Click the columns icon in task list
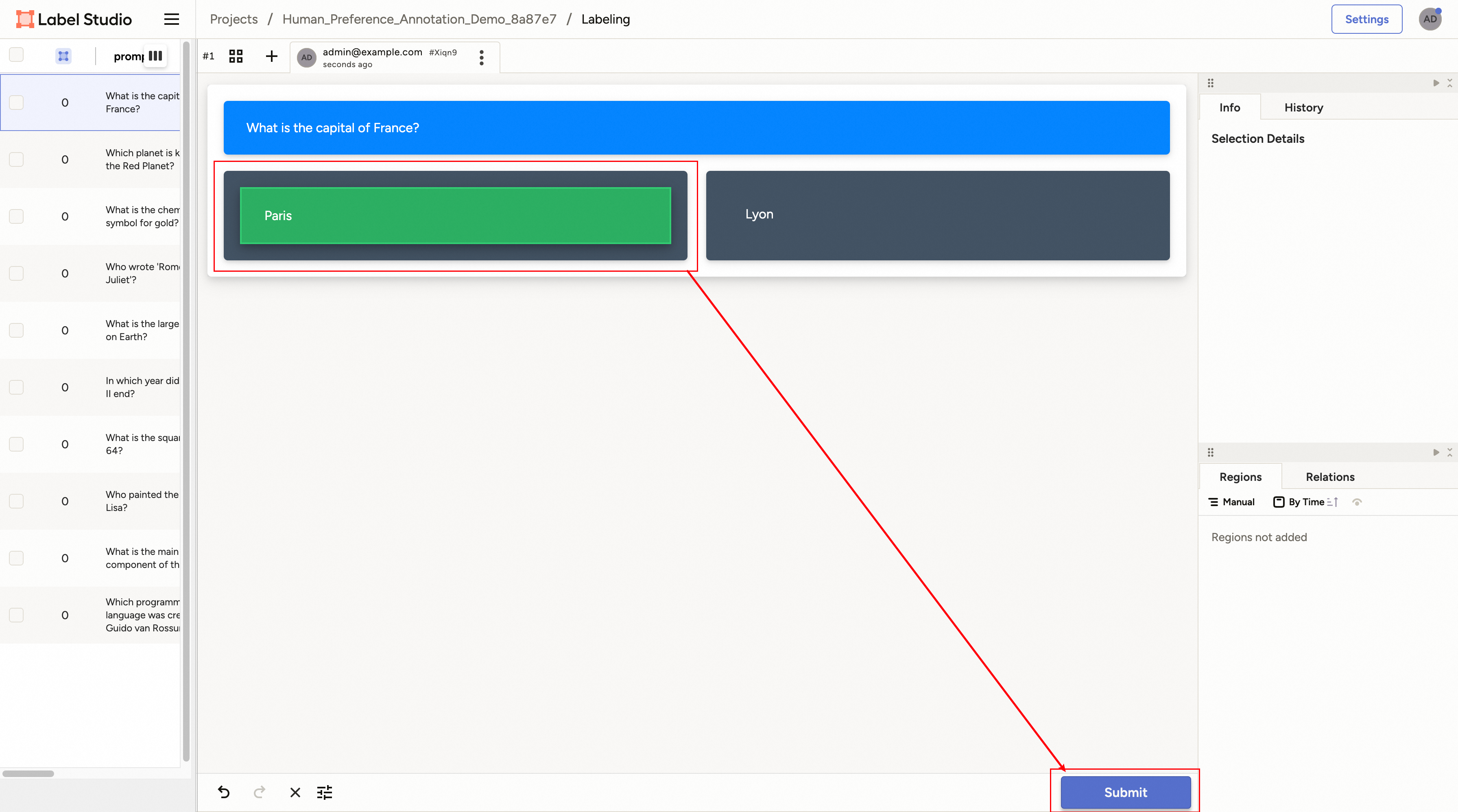 [155, 56]
